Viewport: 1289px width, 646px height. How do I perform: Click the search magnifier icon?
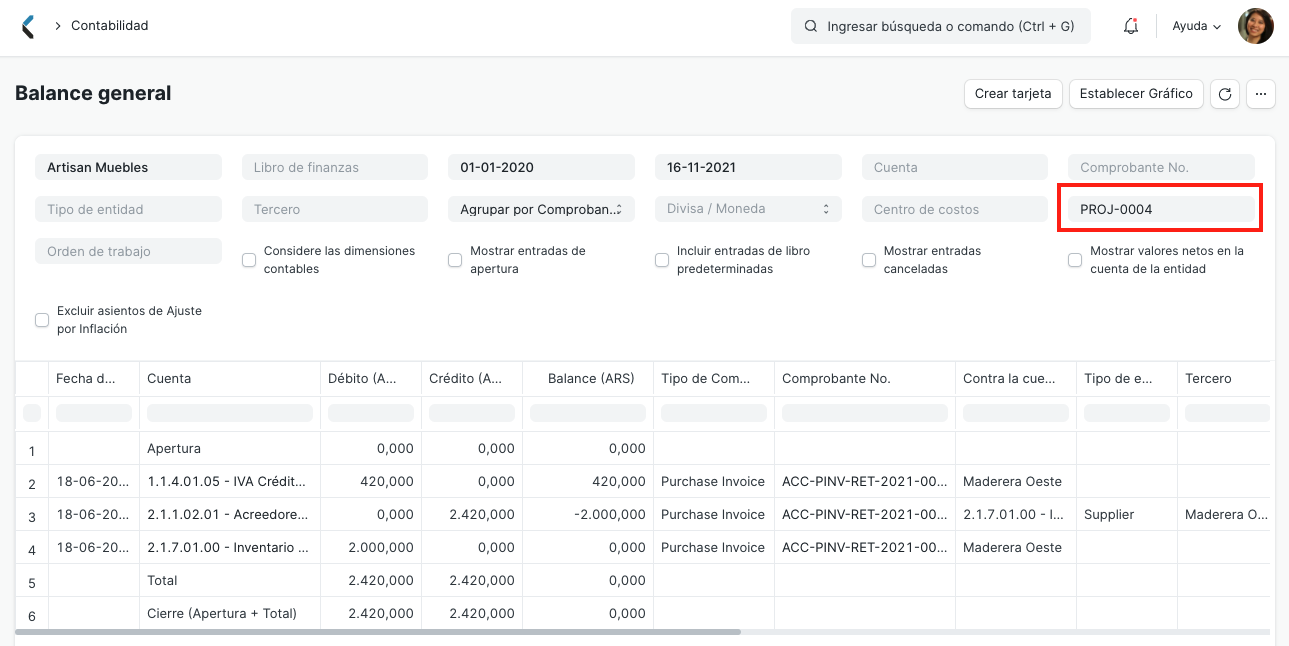811,26
